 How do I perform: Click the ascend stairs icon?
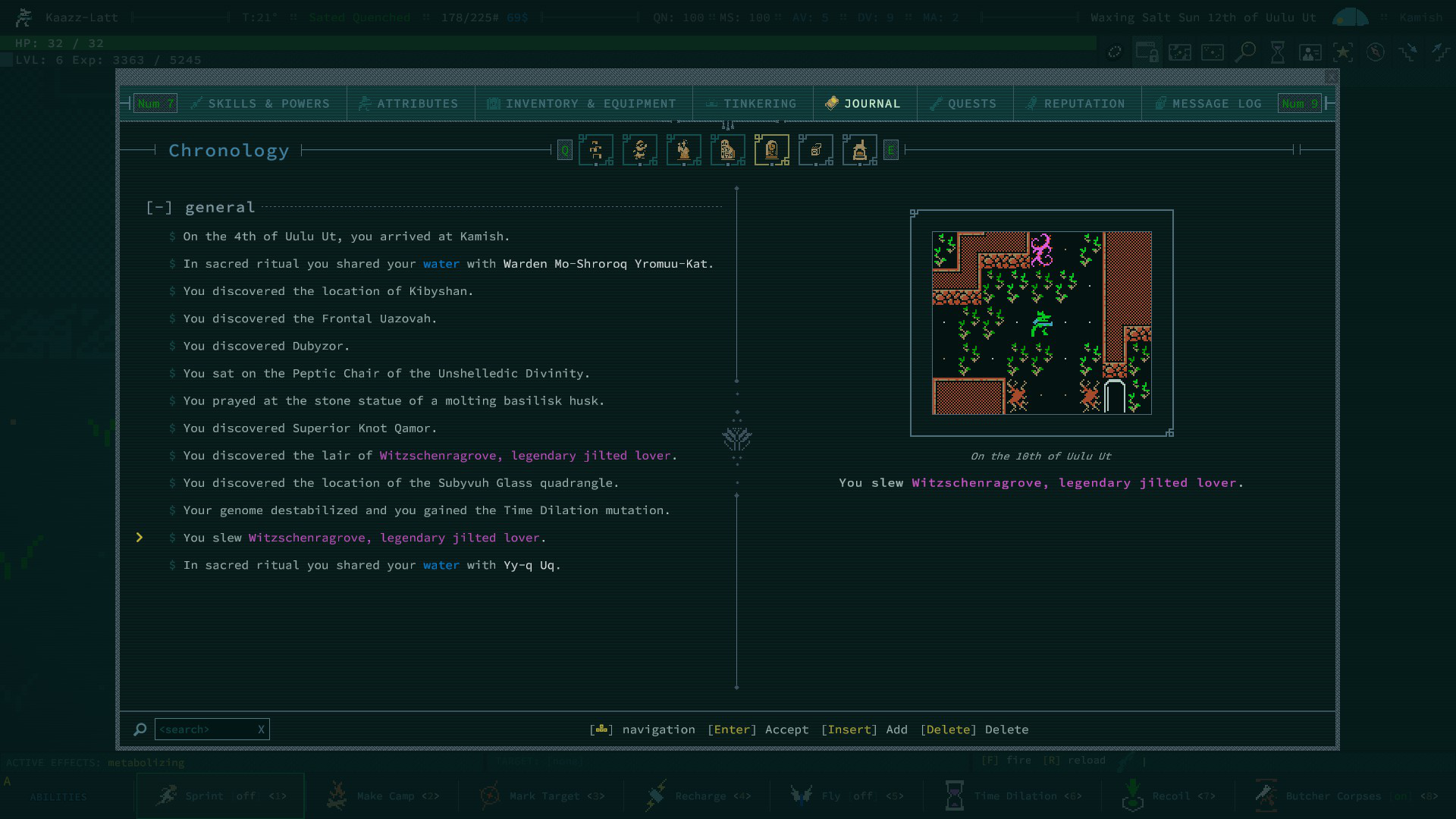click(1440, 52)
